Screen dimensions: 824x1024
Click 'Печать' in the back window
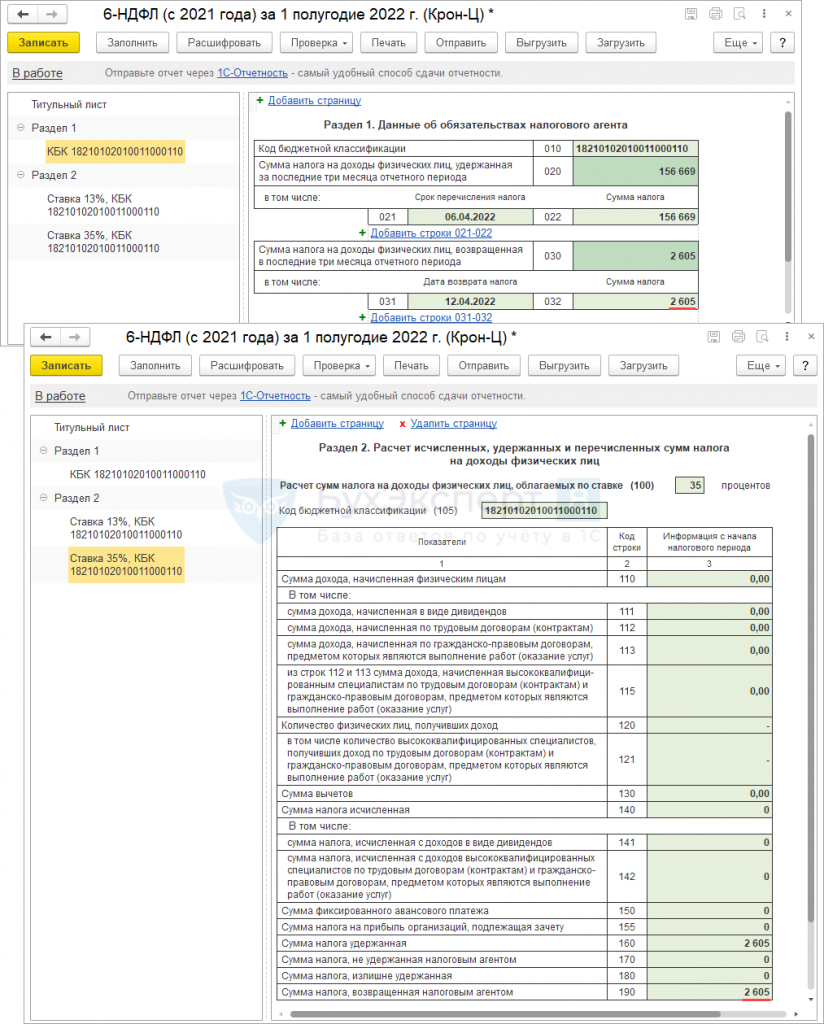pos(388,42)
